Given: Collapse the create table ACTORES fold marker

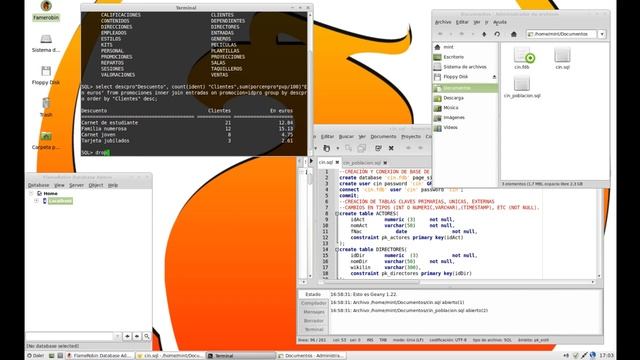Looking at the screenshot, I should [x=337, y=213].
